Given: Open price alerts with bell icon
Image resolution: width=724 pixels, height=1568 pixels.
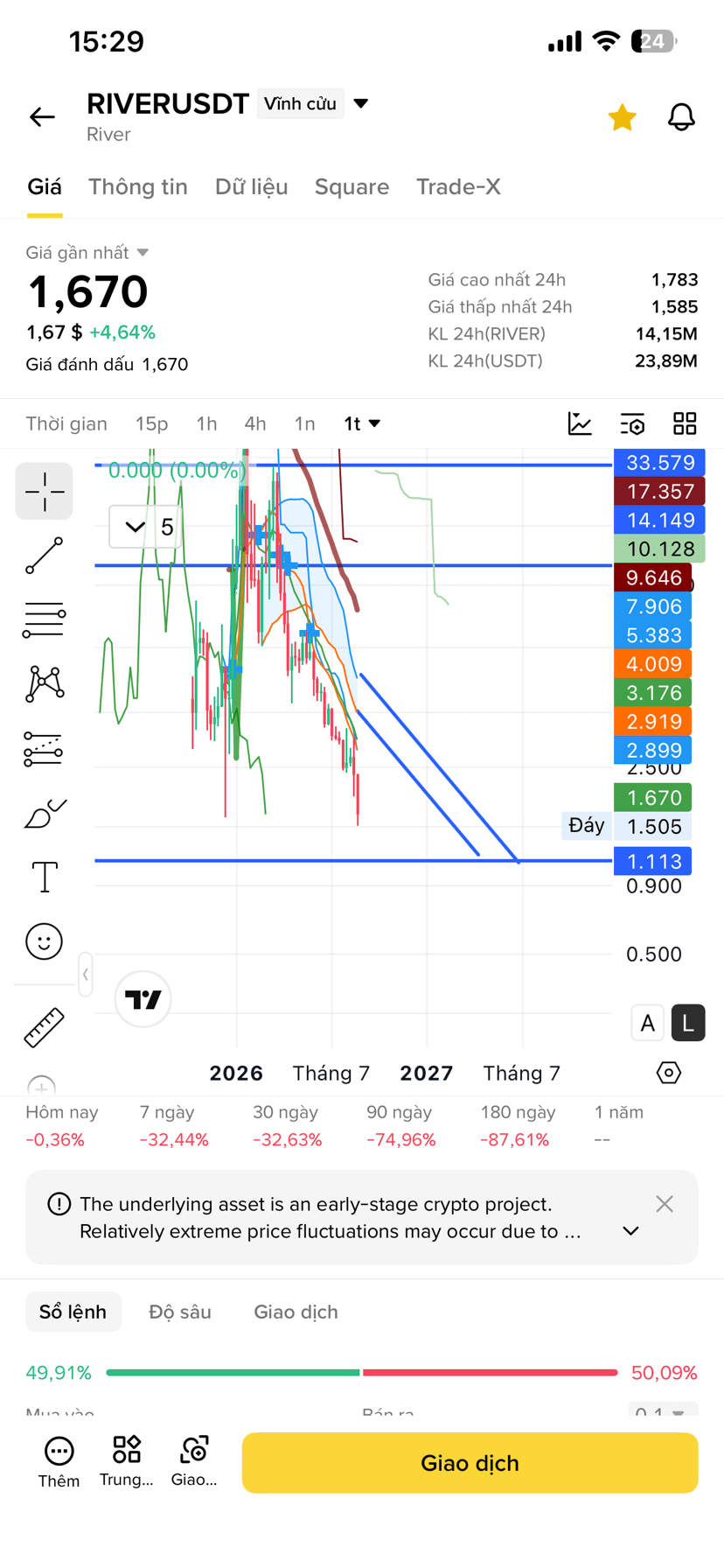Looking at the screenshot, I should point(681,117).
